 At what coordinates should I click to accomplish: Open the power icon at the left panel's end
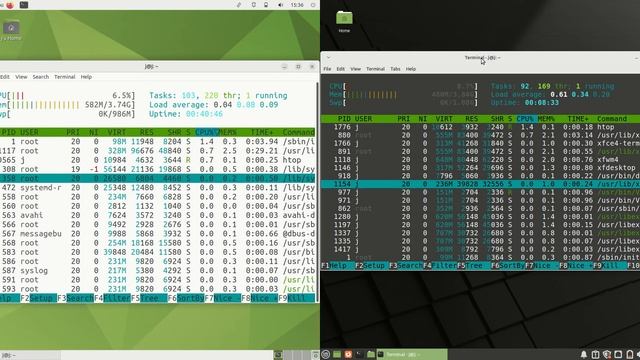(313, 5)
